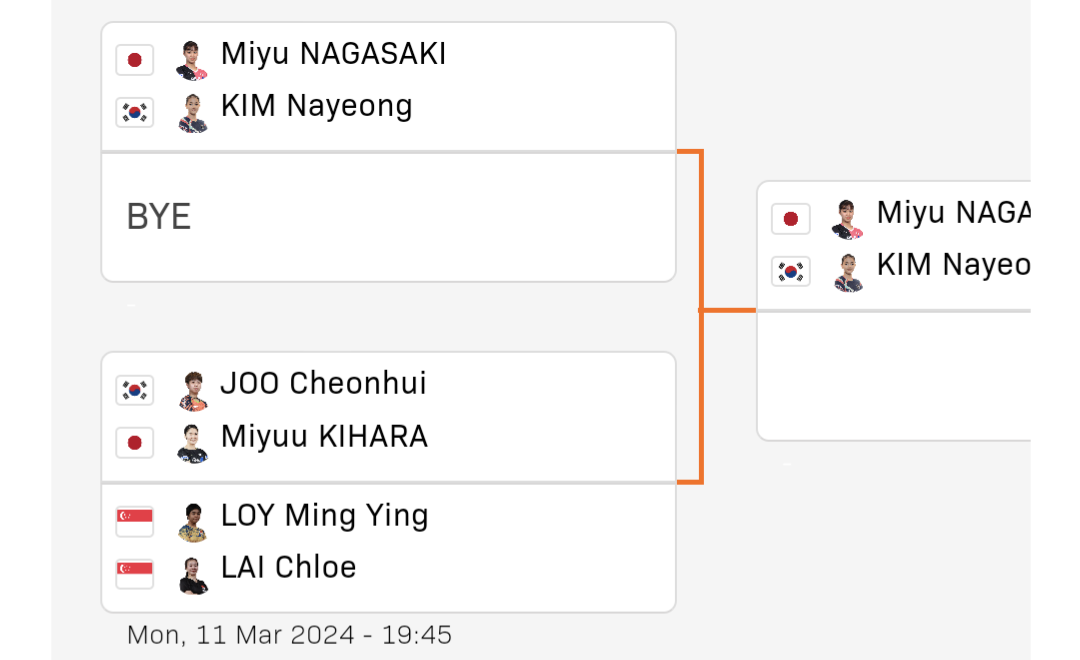
Task: Click Korea flag beside JOO Cheonhui
Action: 134,391
